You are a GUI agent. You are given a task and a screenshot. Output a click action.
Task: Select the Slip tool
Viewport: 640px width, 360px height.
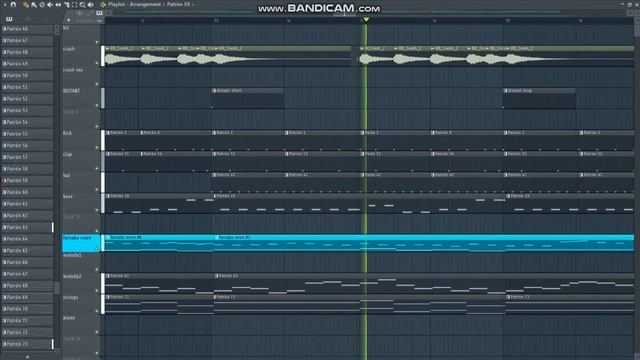pos(58,4)
